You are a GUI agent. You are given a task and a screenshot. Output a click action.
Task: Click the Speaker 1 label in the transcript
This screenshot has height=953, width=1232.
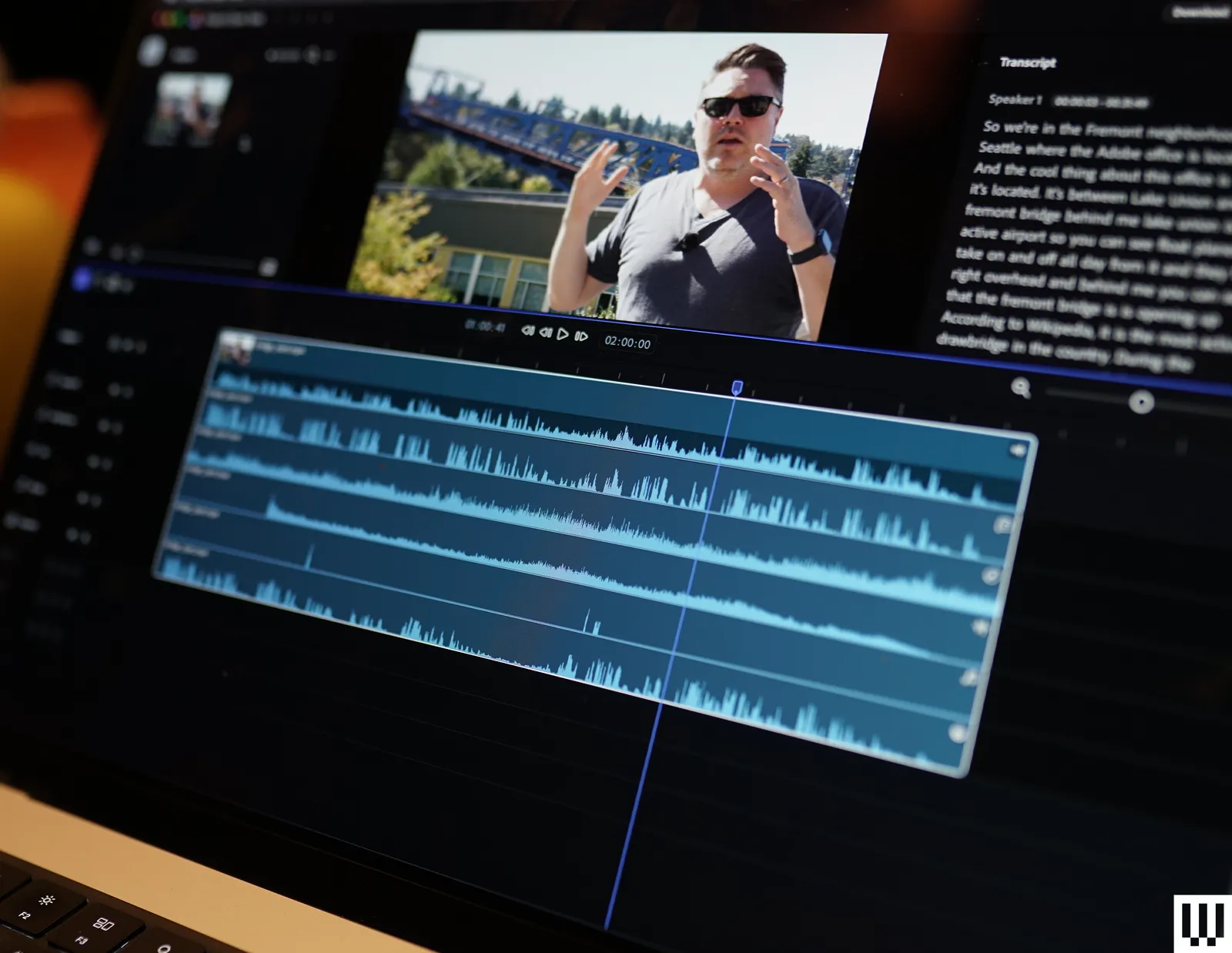coord(1014,99)
